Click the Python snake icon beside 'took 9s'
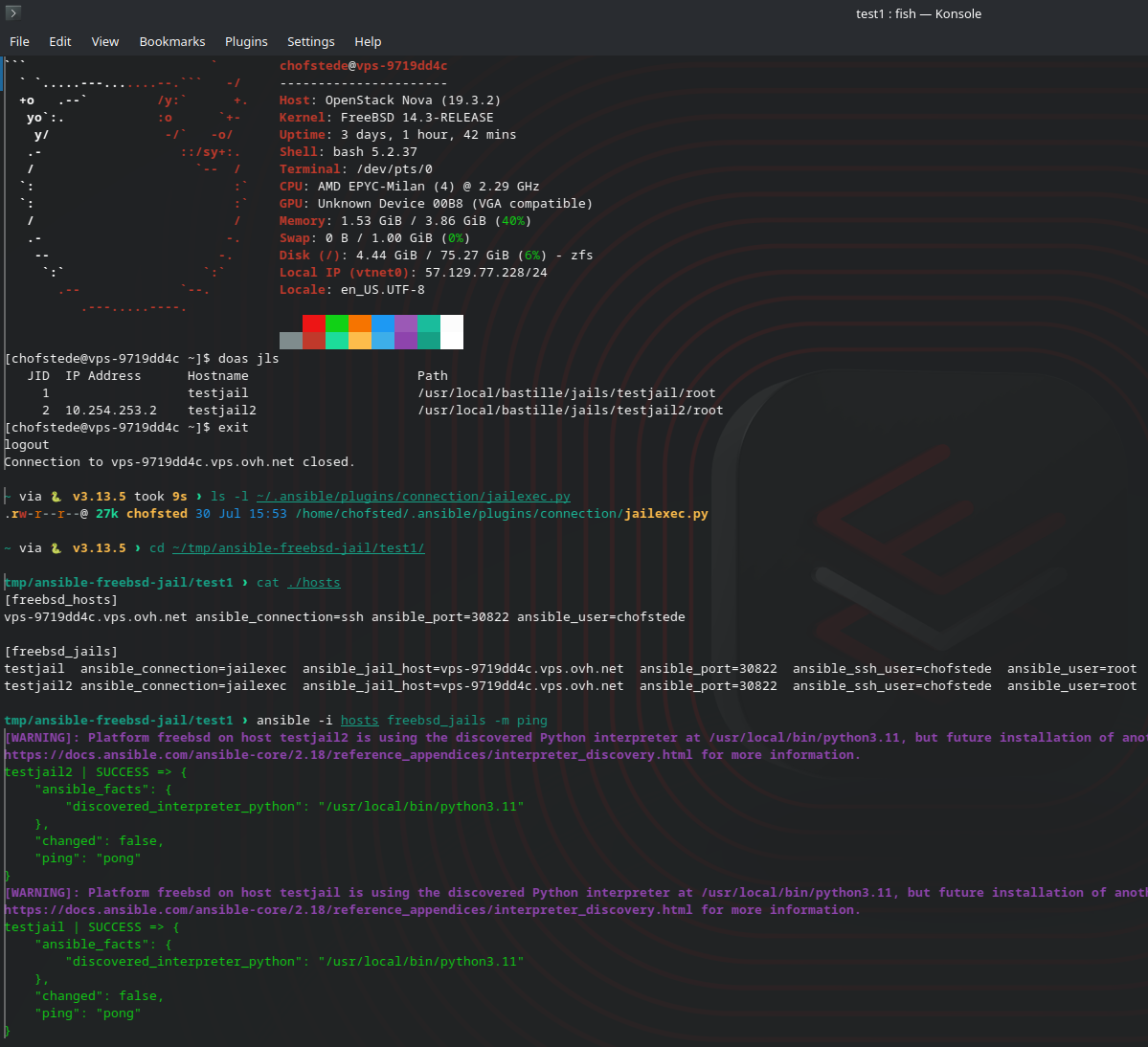1148x1047 pixels. click(x=56, y=497)
